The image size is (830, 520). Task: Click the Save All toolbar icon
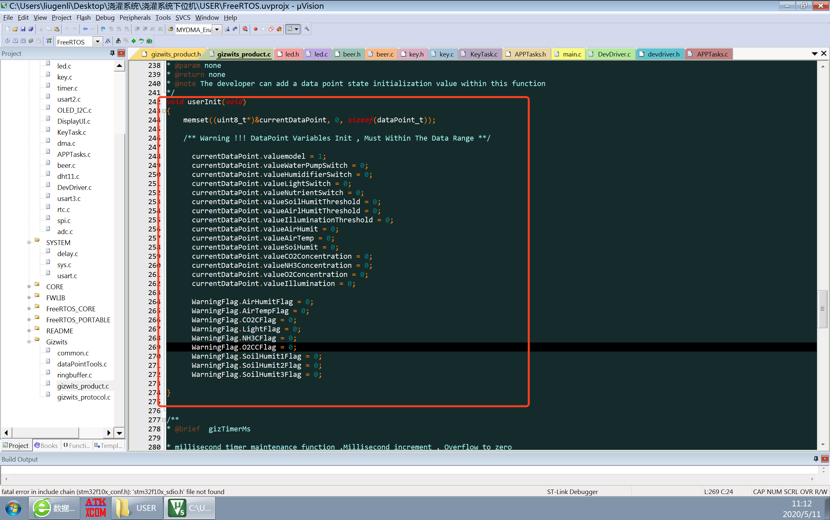(31, 29)
